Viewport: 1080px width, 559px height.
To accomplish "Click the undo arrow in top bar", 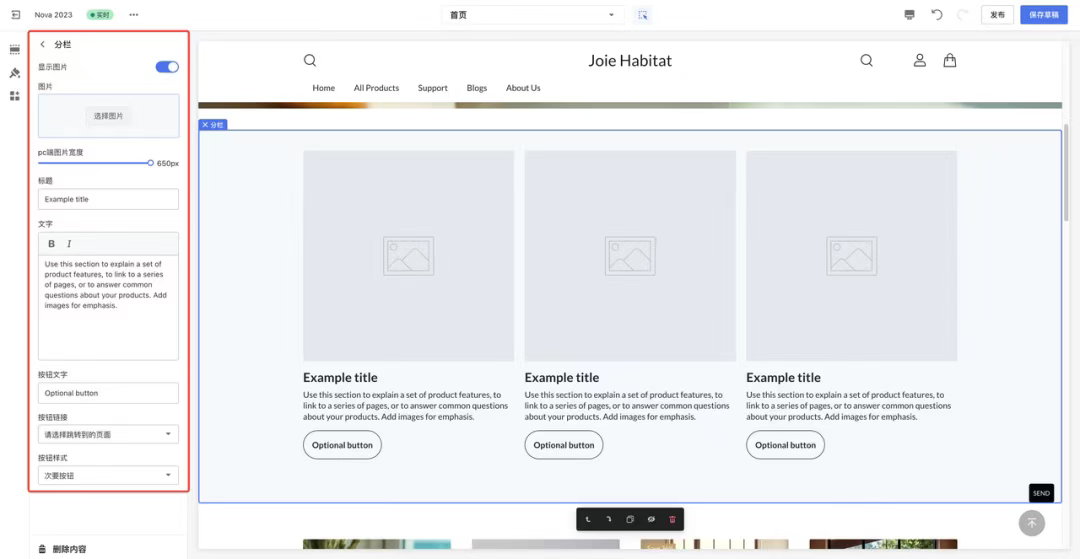I will [936, 15].
